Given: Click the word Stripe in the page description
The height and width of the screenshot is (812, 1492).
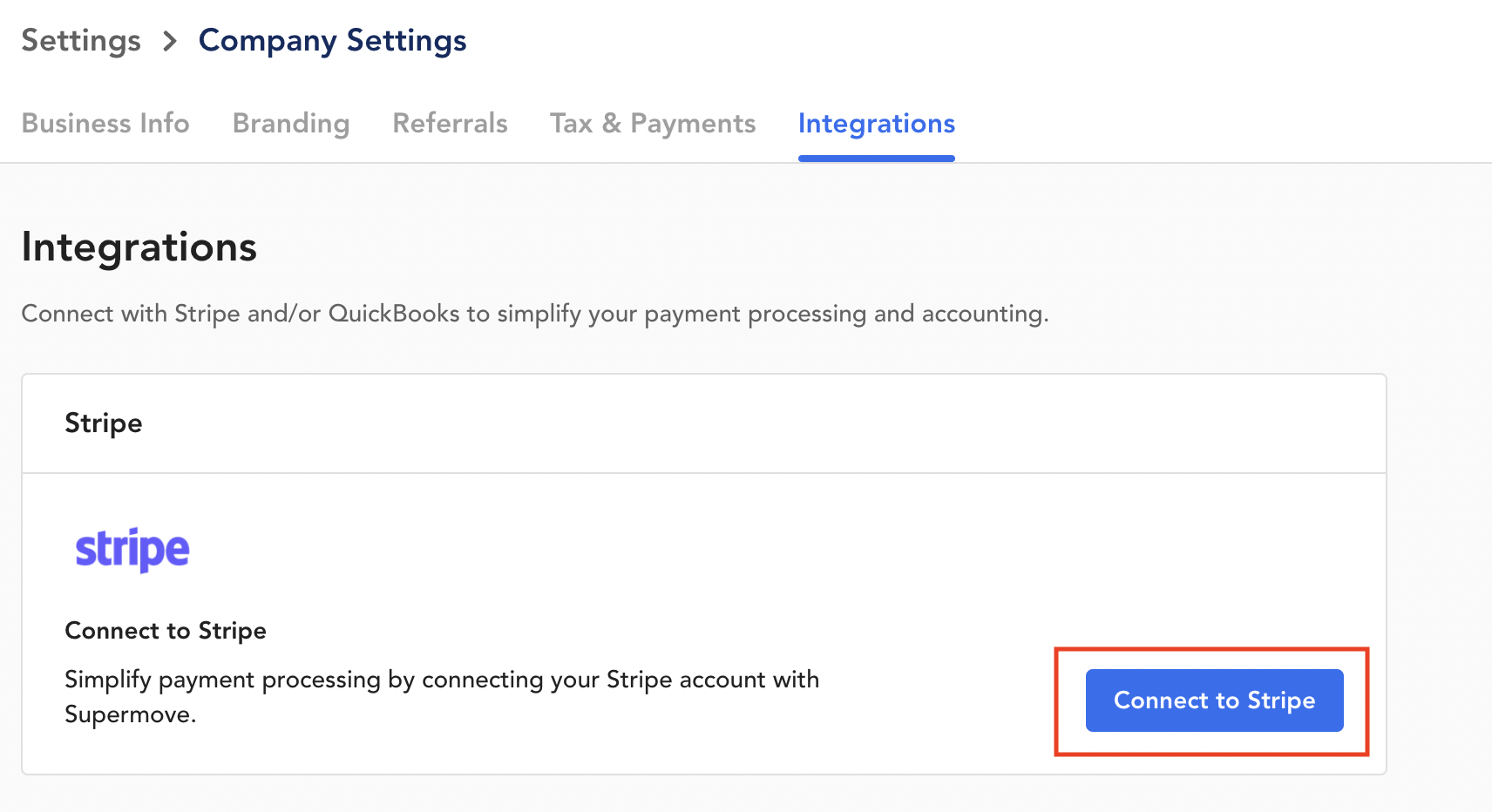Looking at the screenshot, I should point(207,314).
